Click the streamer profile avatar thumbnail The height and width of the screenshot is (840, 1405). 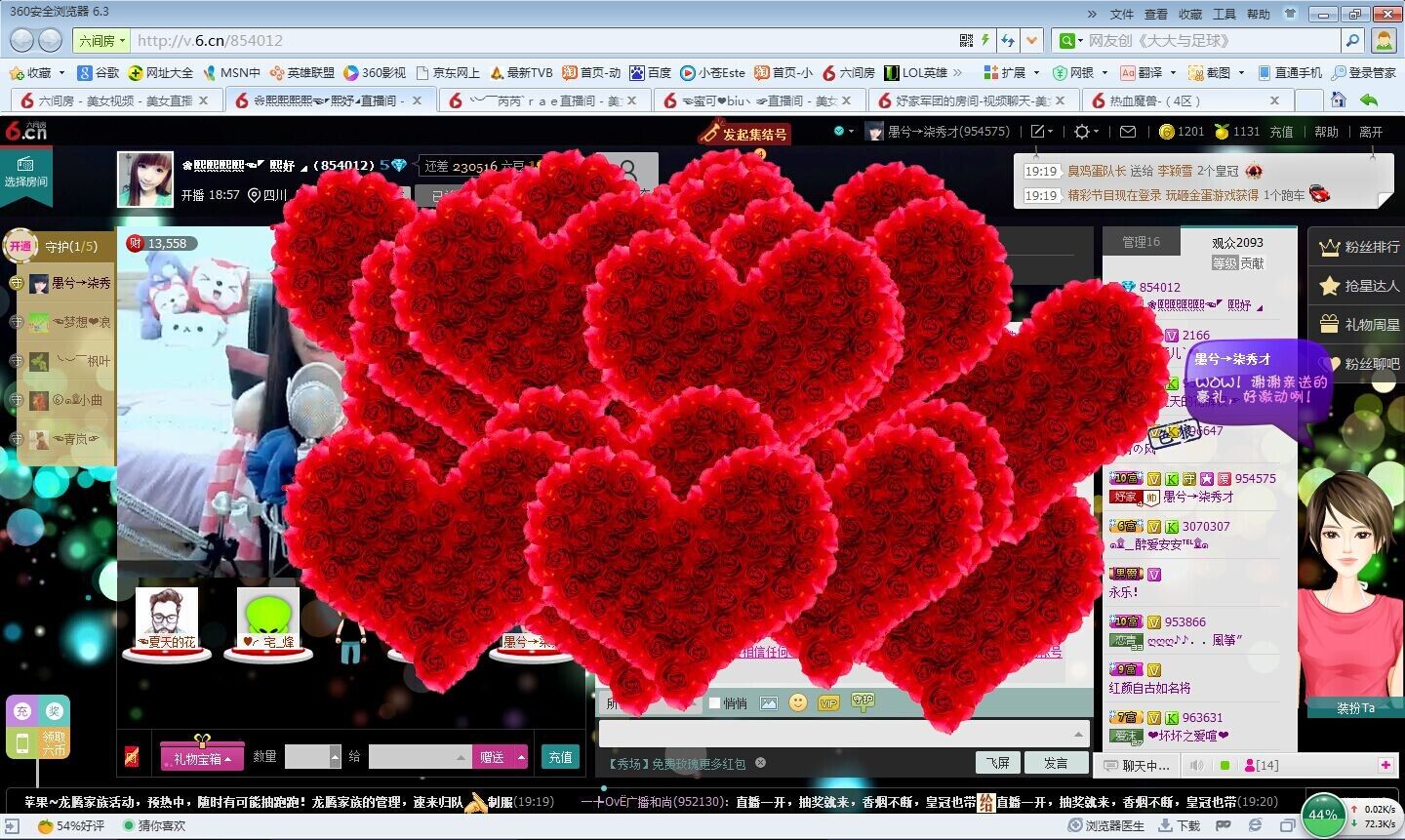[145, 180]
